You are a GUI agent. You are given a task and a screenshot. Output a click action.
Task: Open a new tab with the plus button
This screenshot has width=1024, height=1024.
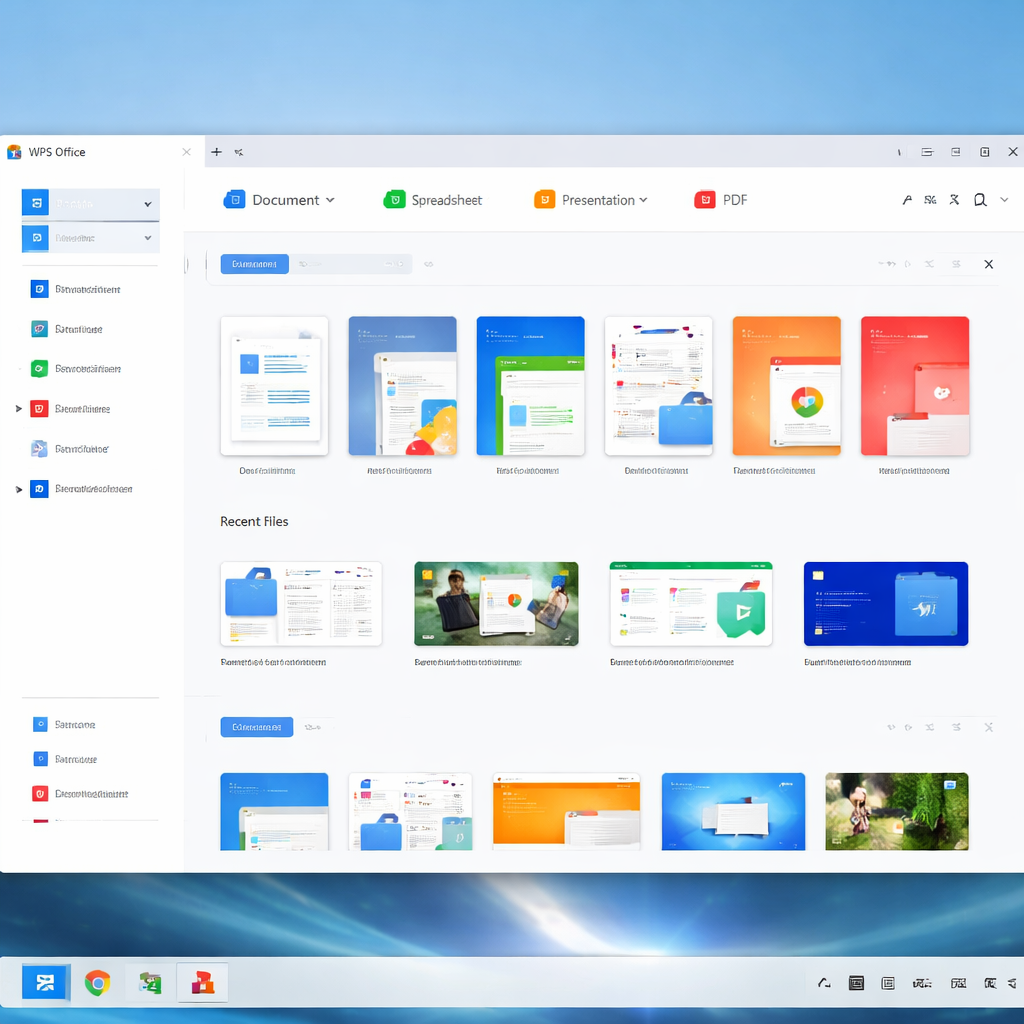pyautogui.click(x=216, y=152)
